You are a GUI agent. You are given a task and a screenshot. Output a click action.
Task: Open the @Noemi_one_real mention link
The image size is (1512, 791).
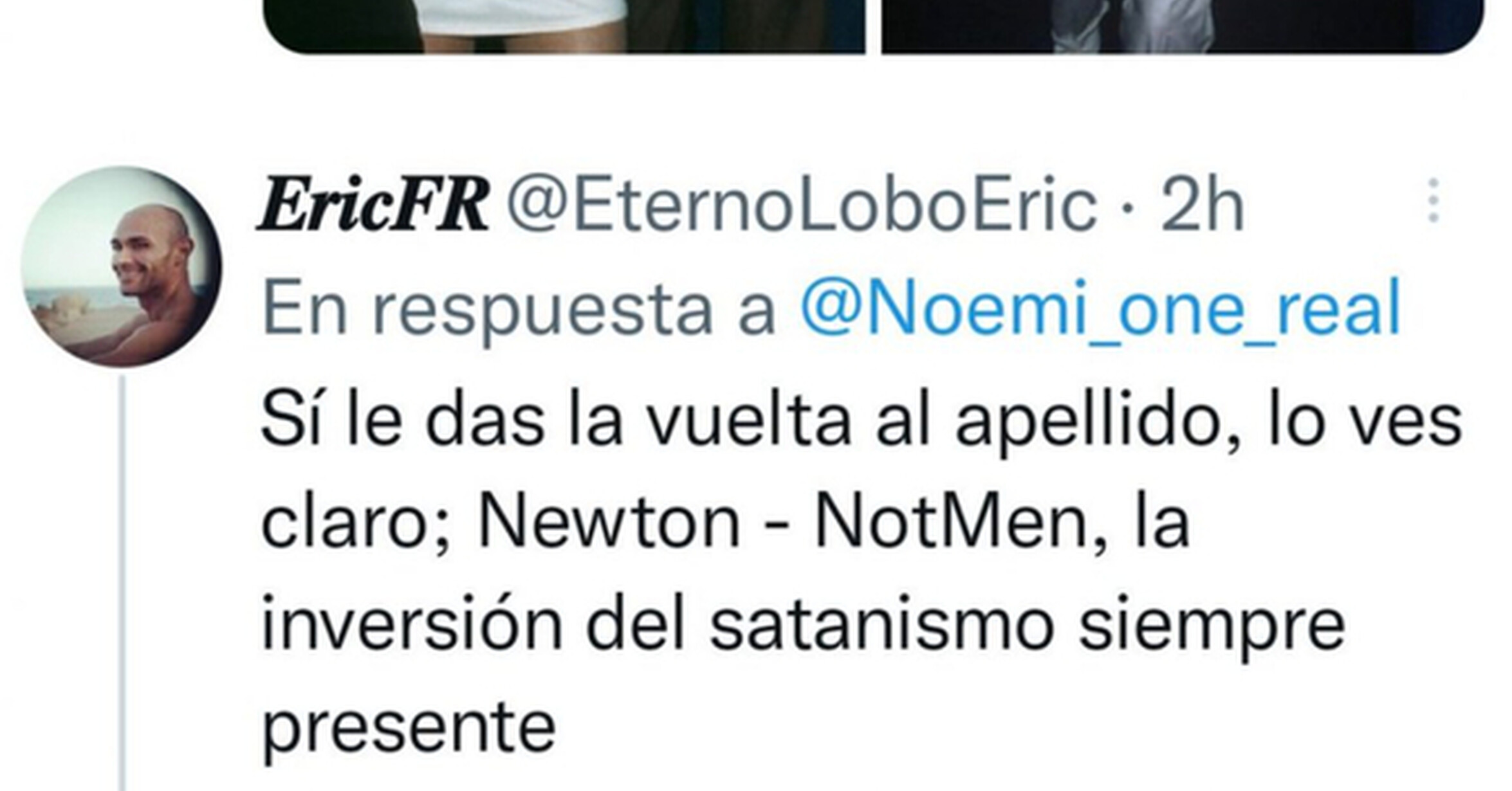(x=1101, y=307)
